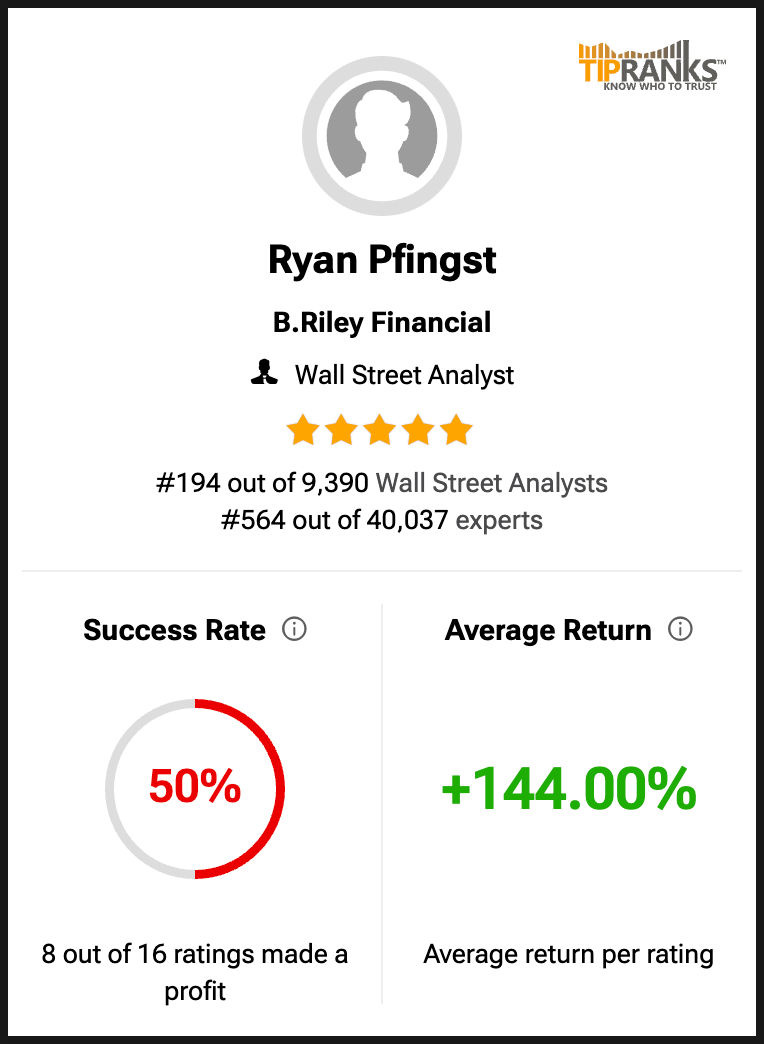Click the +144.00% average return value

coord(569,790)
